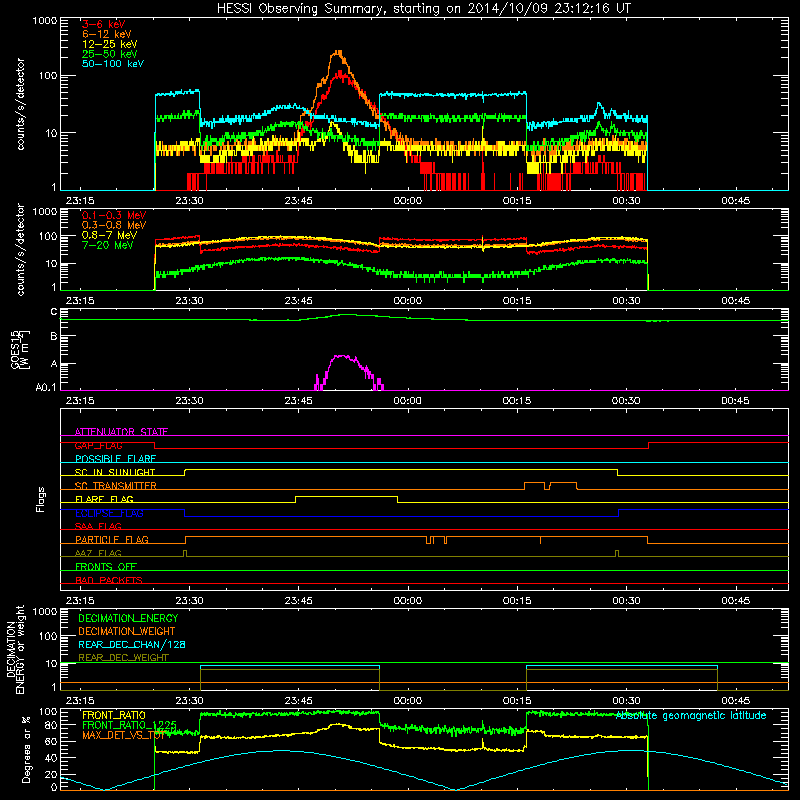This screenshot has height=800, width=800.
Task: Click the DECIMATION_WEIGHT legend label
Action: (x=127, y=631)
